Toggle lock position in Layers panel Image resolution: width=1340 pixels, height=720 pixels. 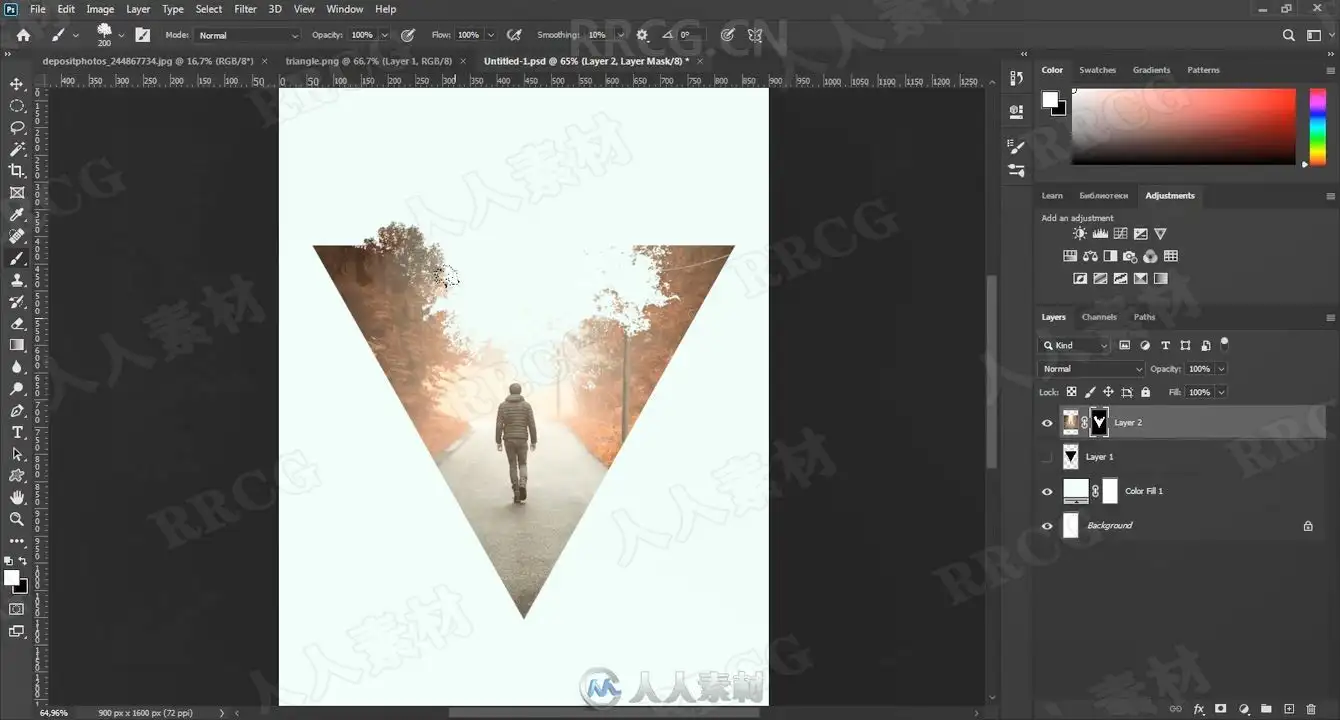click(x=1108, y=392)
